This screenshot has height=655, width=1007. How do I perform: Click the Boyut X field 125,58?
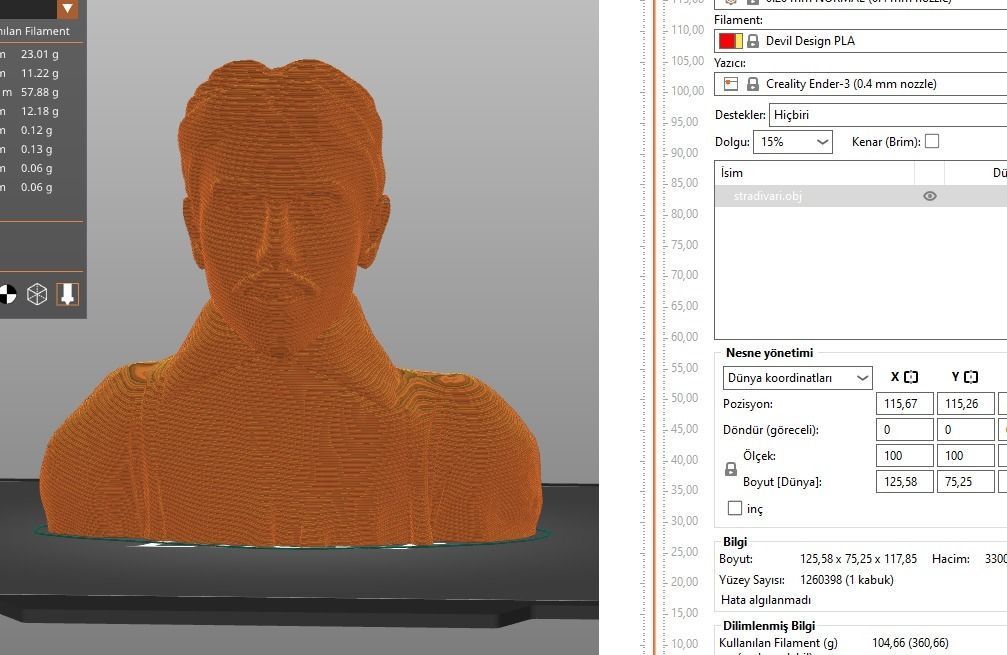[904, 482]
